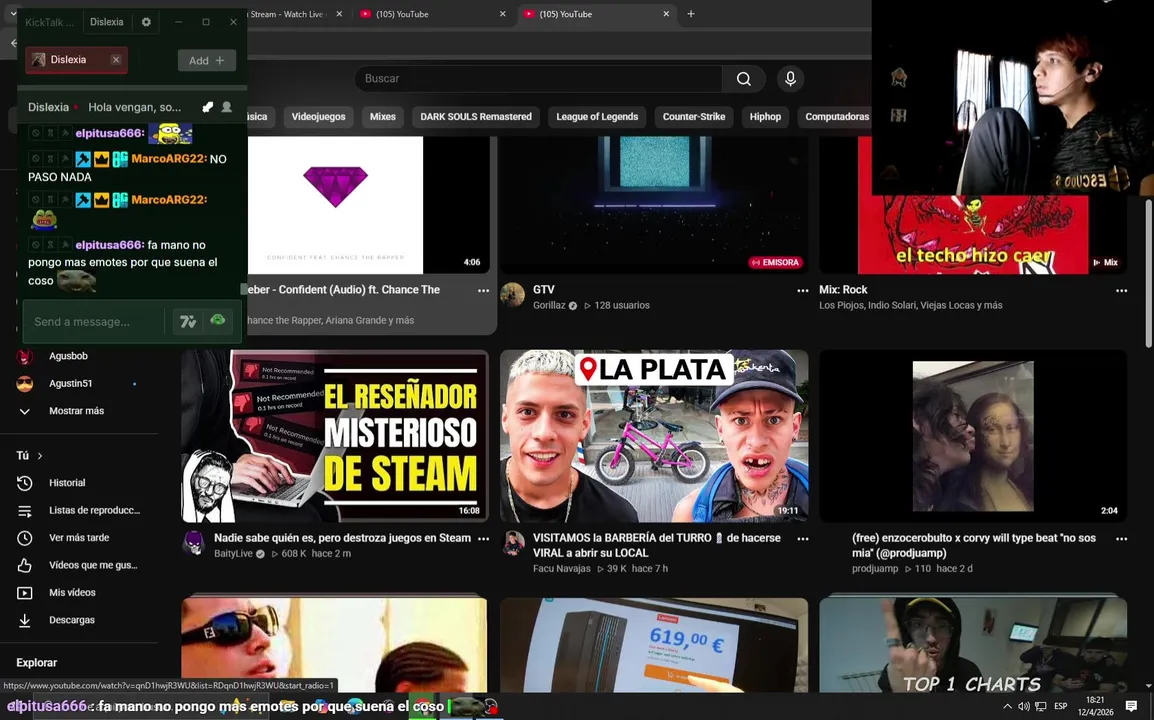
Task: Select the Dislexia title tab in KickTalk titlebar
Action: coord(107,22)
